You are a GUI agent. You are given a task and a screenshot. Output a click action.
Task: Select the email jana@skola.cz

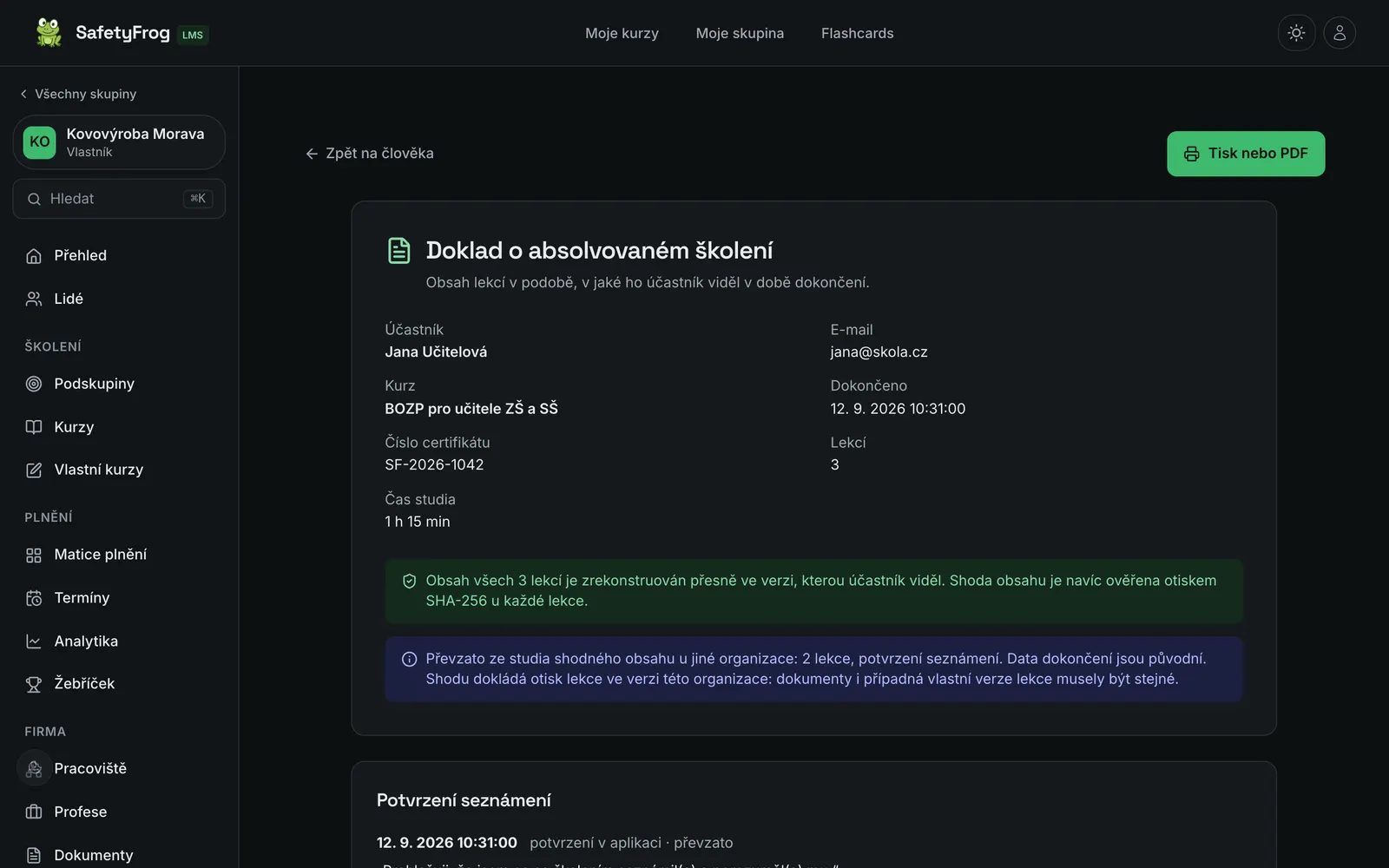pos(879,352)
